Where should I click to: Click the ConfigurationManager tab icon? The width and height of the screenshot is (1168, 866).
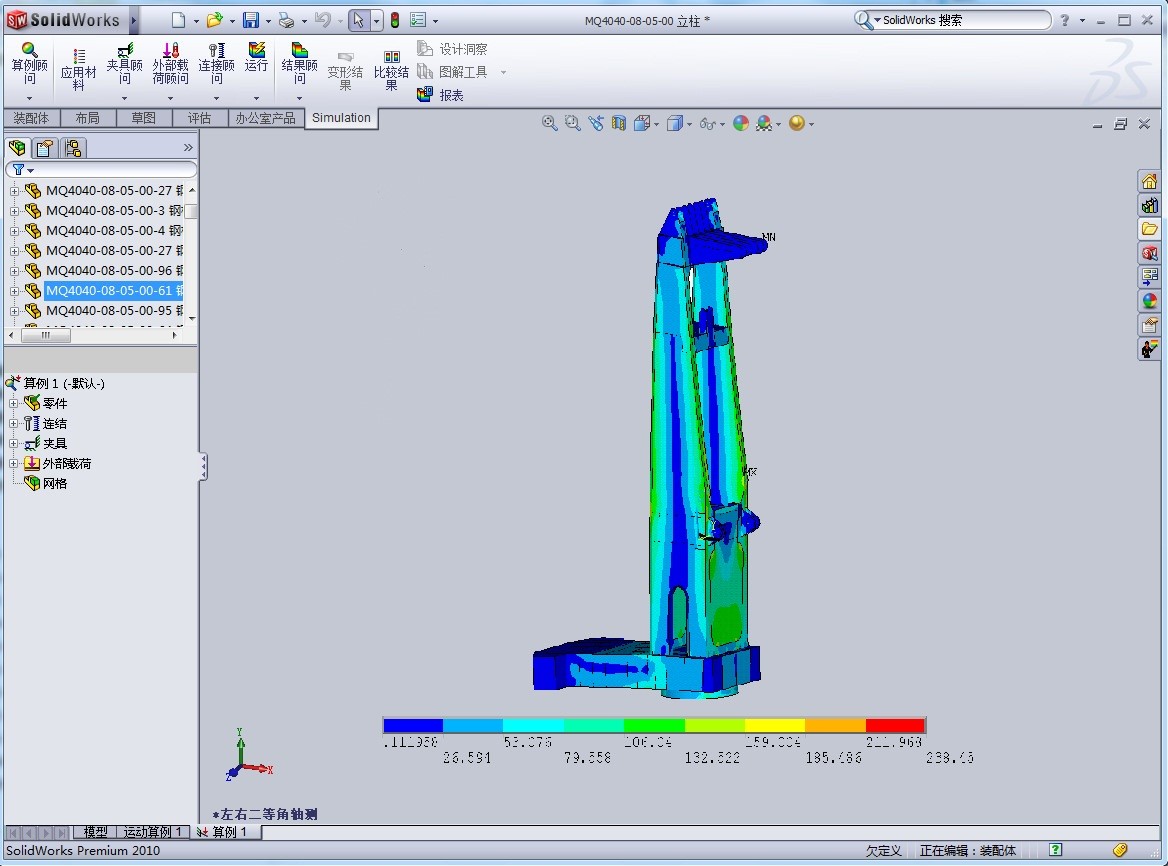tap(73, 148)
